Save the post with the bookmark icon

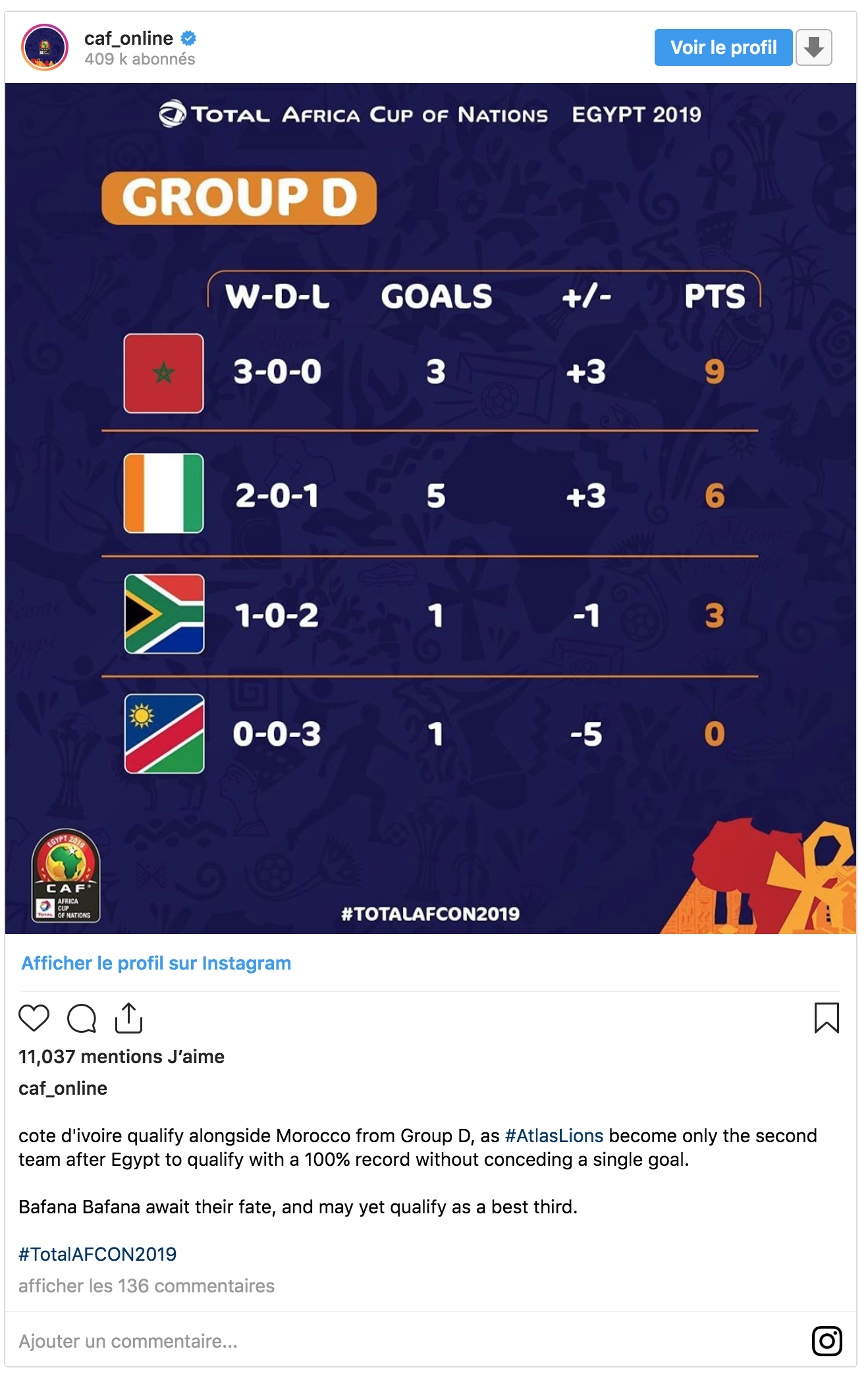pyautogui.click(x=827, y=1018)
